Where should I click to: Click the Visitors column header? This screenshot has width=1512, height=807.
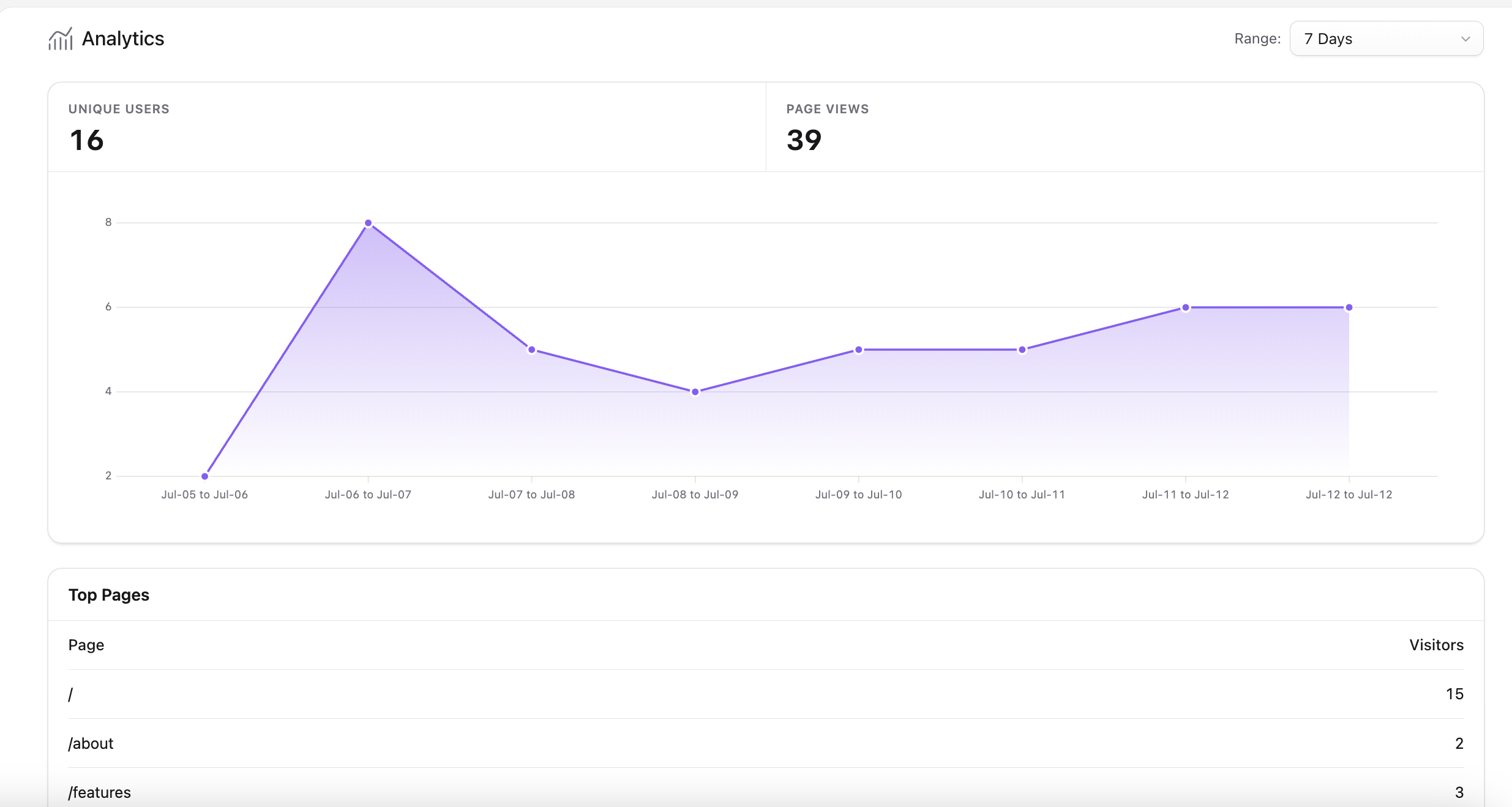pyautogui.click(x=1436, y=645)
